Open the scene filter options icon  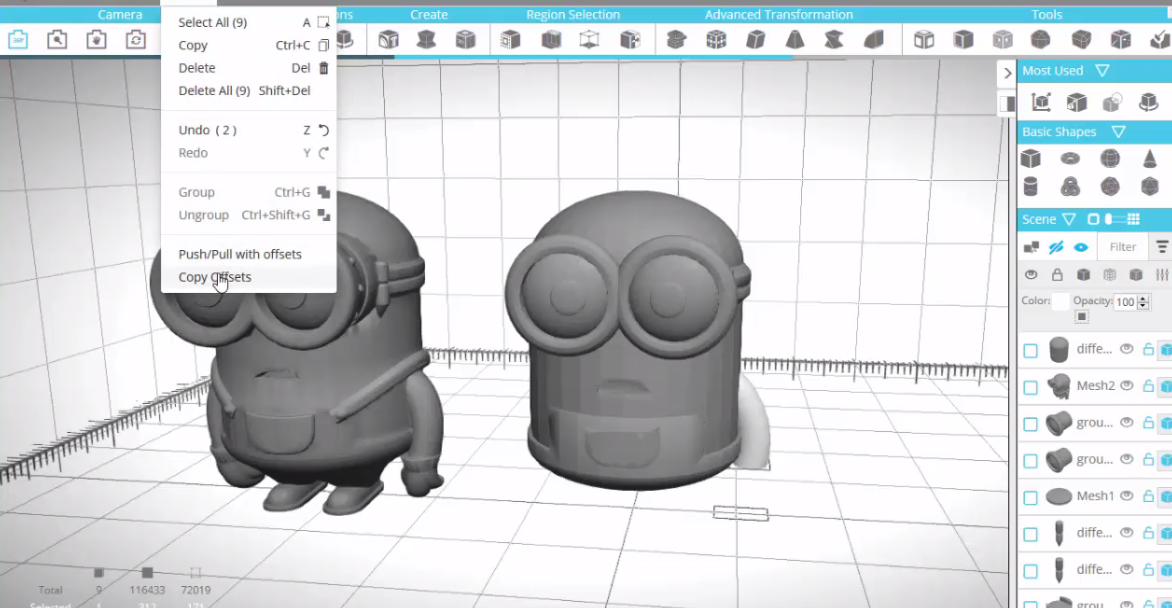coord(1162,247)
